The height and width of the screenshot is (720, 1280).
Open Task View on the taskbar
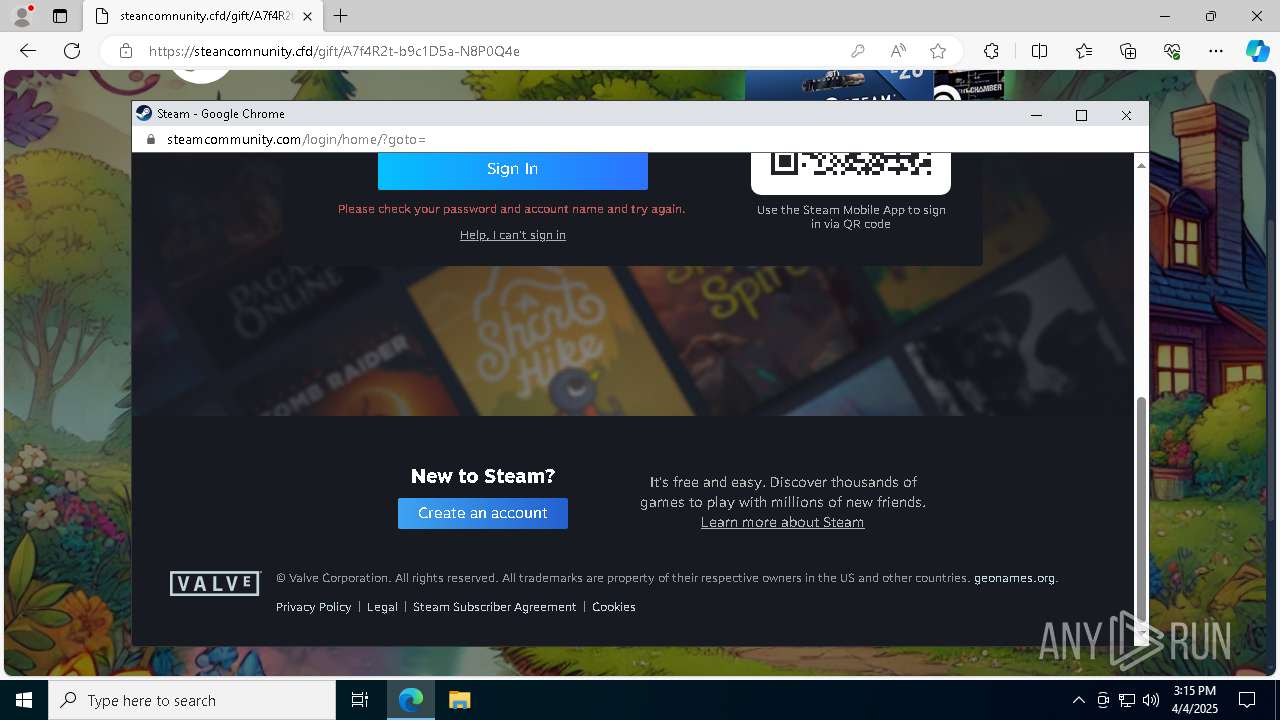pos(360,700)
